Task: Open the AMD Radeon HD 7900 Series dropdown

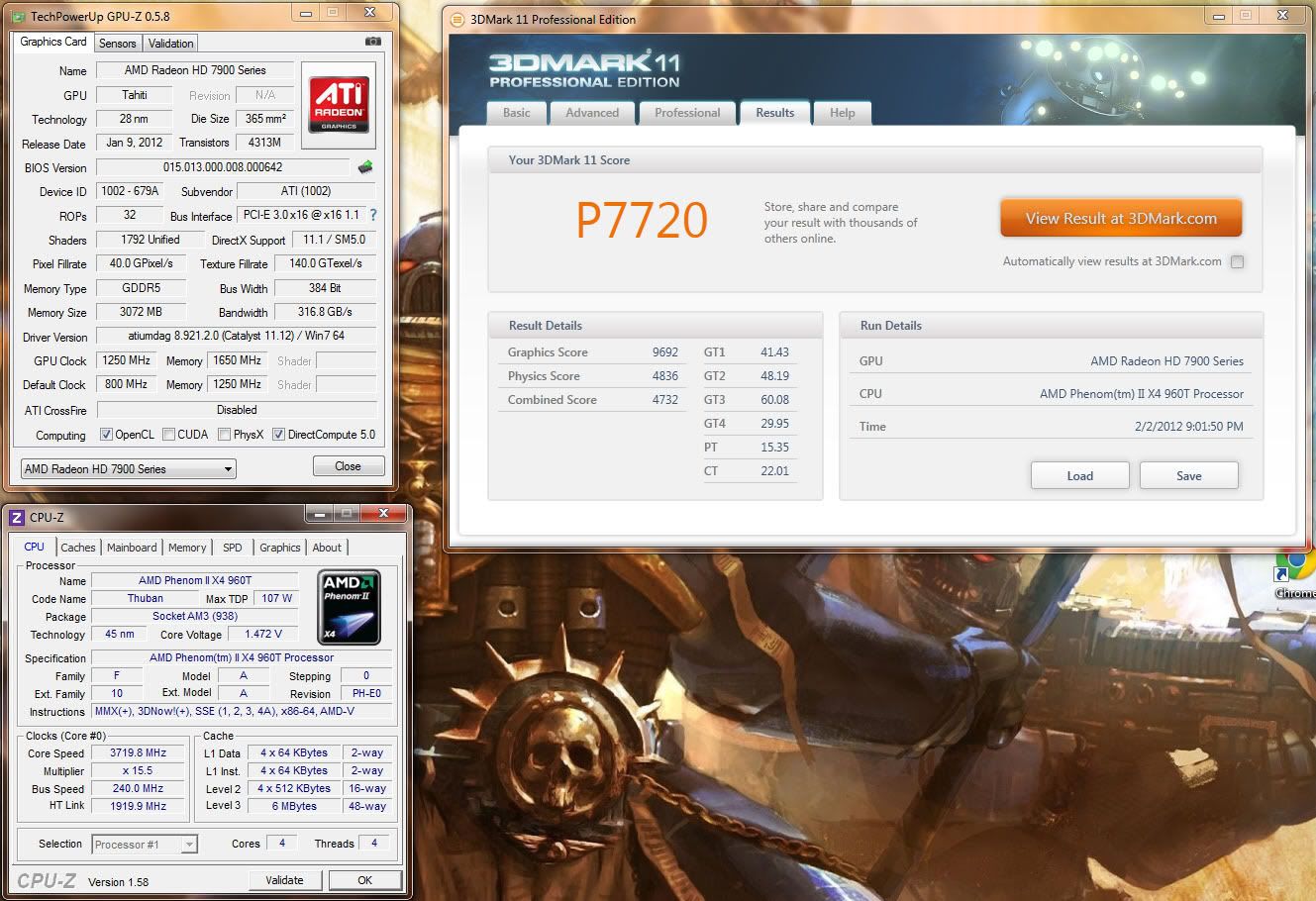Action: pyautogui.click(x=129, y=469)
